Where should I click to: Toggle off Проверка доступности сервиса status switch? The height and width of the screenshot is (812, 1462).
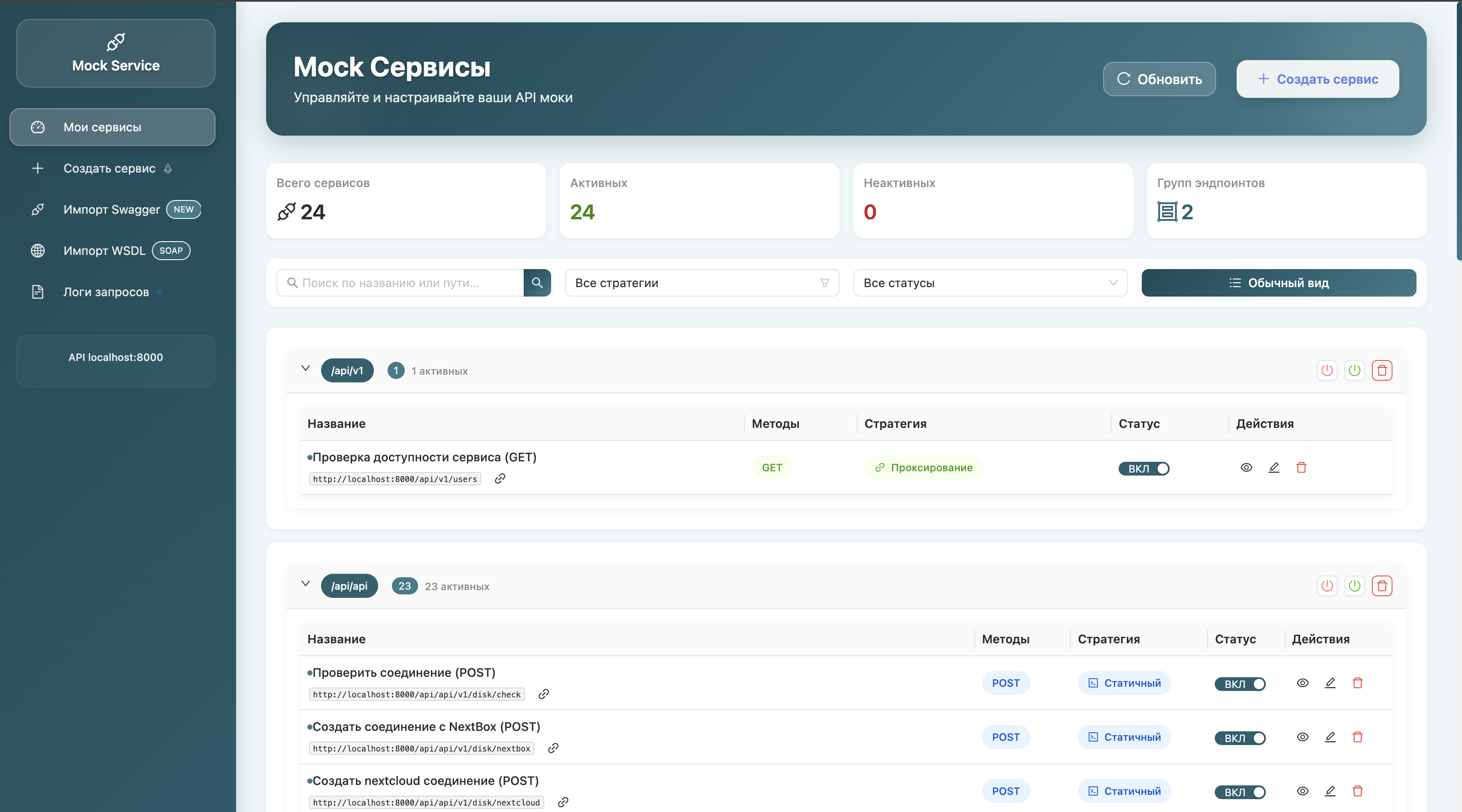click(1144, 468)
